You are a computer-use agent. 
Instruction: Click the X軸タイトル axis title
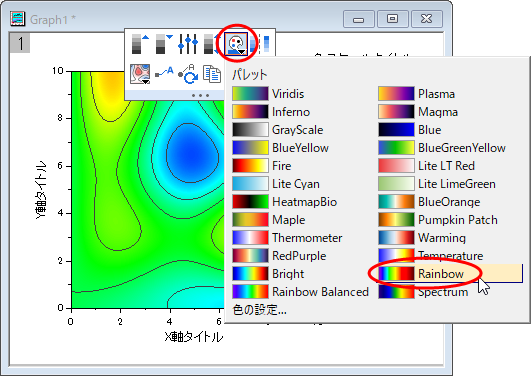pyautogui.click(x=194, y=337)
